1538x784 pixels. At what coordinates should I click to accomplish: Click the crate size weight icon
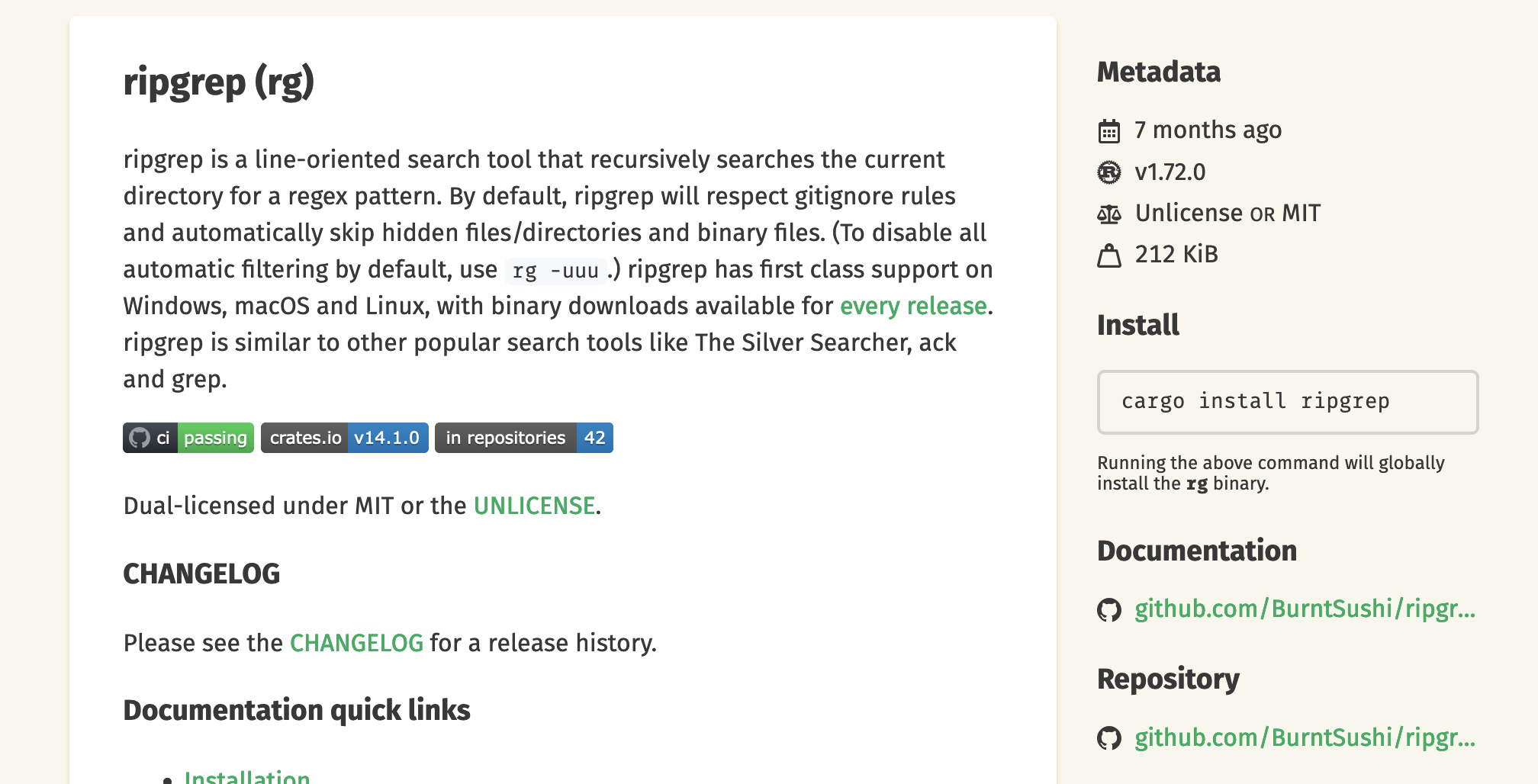[1109, 255]
